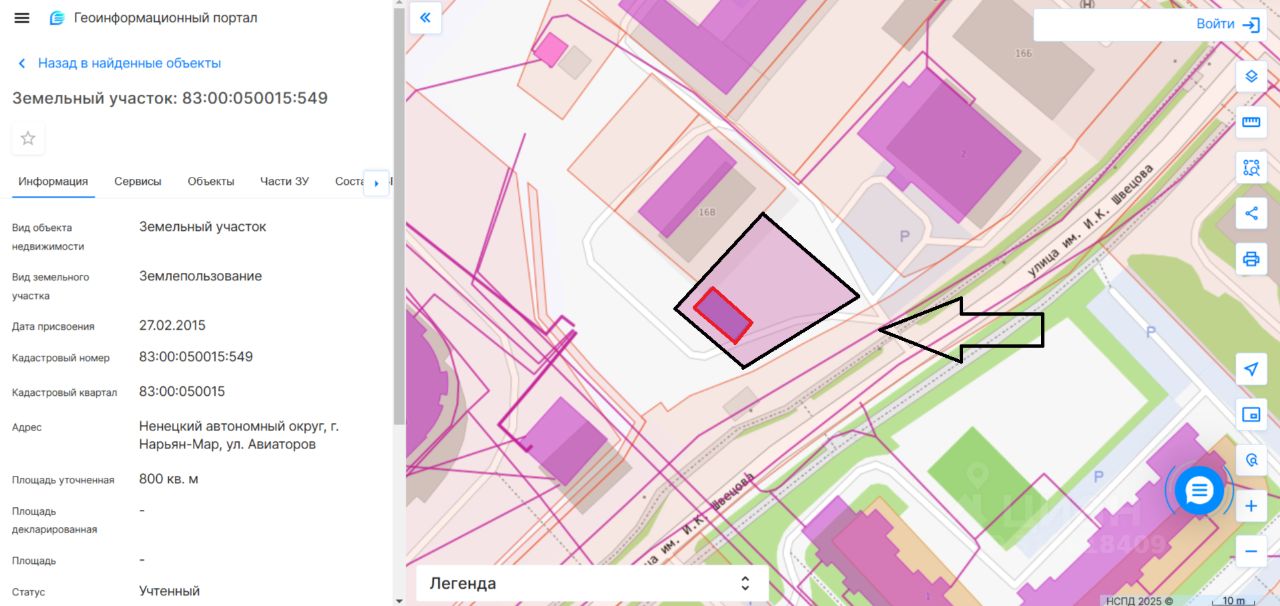Switch to the Объекты tab
Image resolution: width=1280 pixels, height=606 pixels.
click(211, 181)
